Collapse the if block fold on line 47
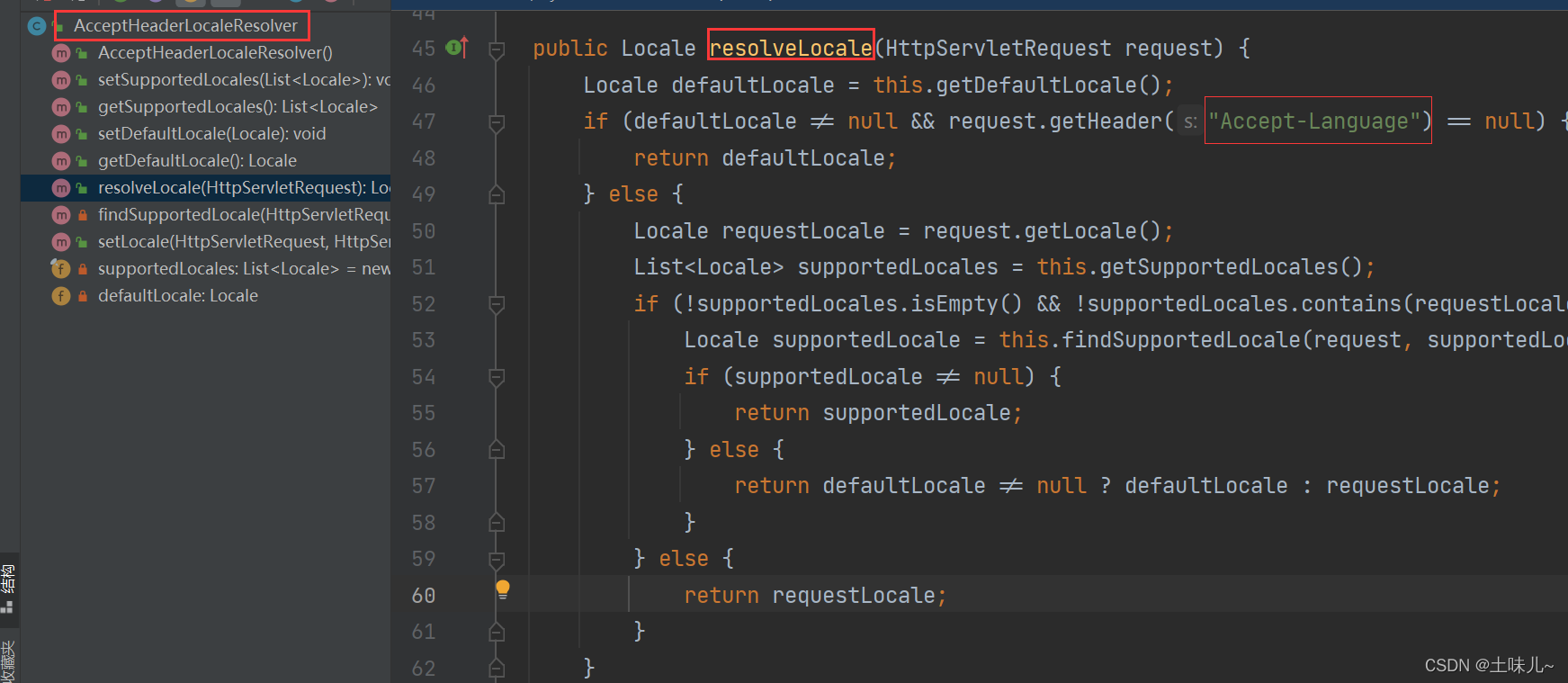The image size is (1568, 683). coord(497,122)
